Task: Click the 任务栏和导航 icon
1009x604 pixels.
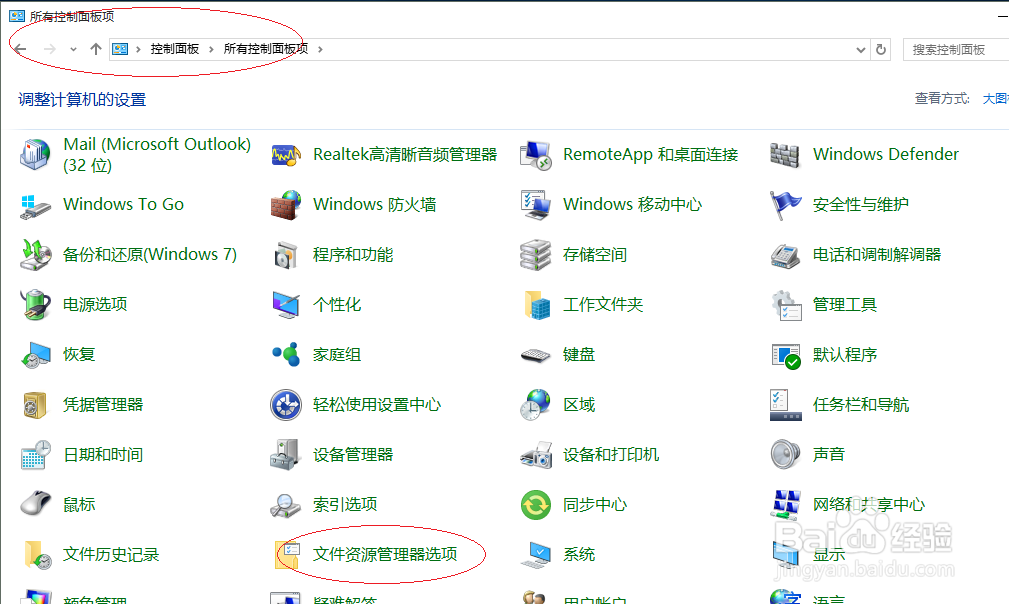Action: (x=786, y=405)
